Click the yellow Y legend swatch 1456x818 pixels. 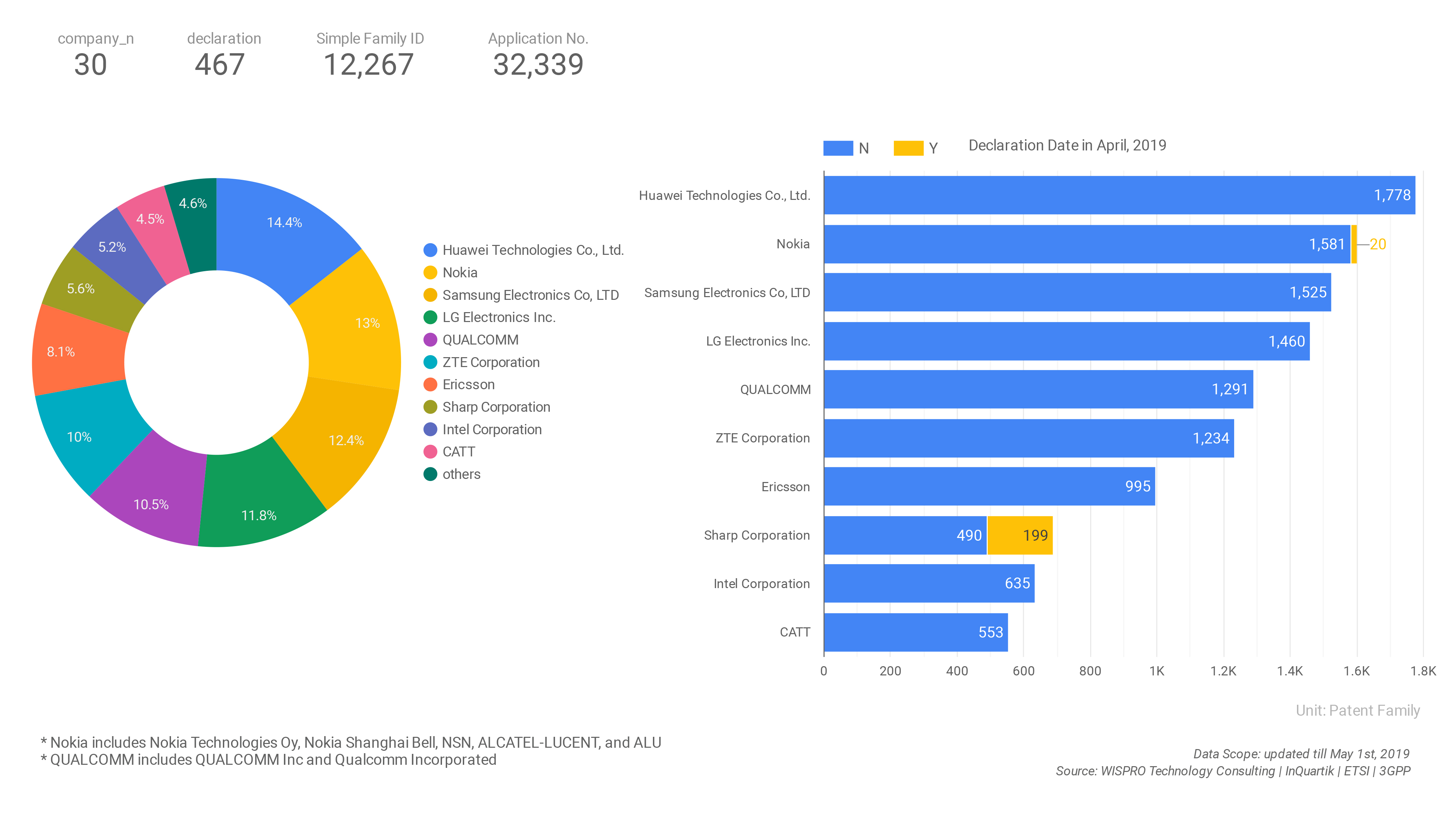[x=908, y=148]
